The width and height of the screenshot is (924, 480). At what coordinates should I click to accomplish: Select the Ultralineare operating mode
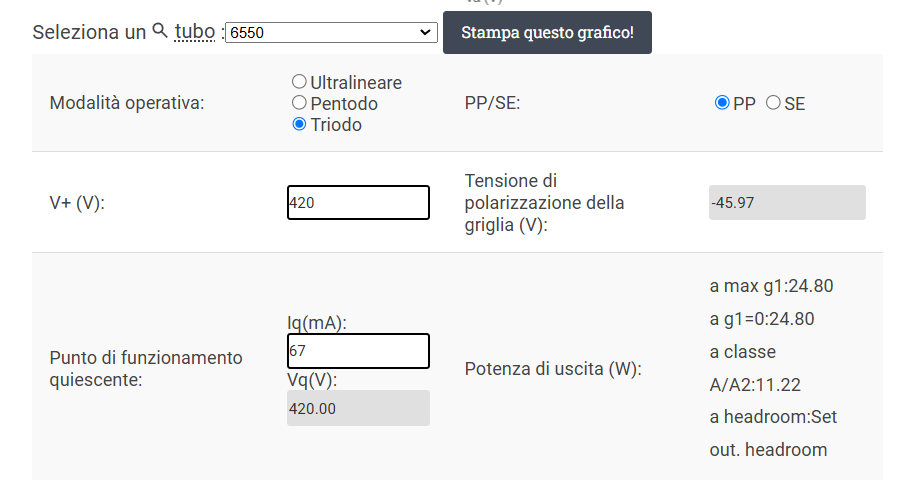(x=299, y=81)
